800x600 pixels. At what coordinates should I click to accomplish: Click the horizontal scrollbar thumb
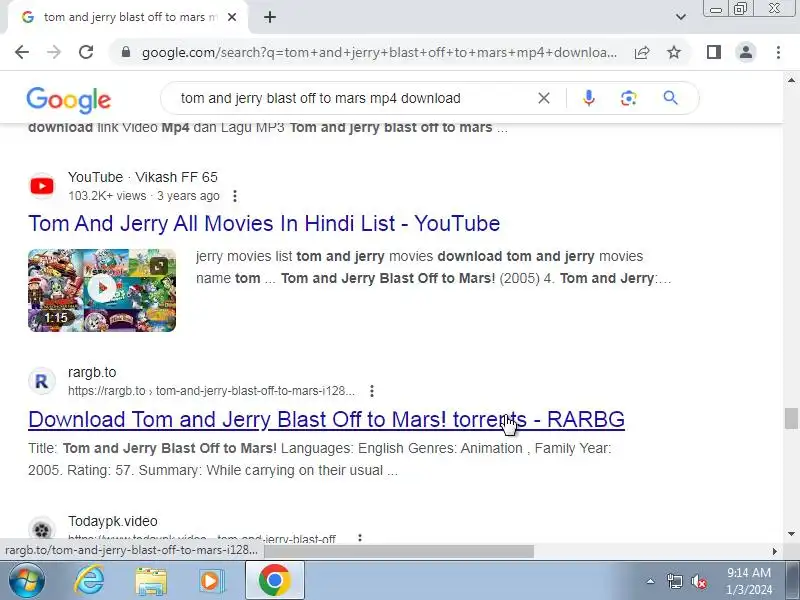pos(399,551)
